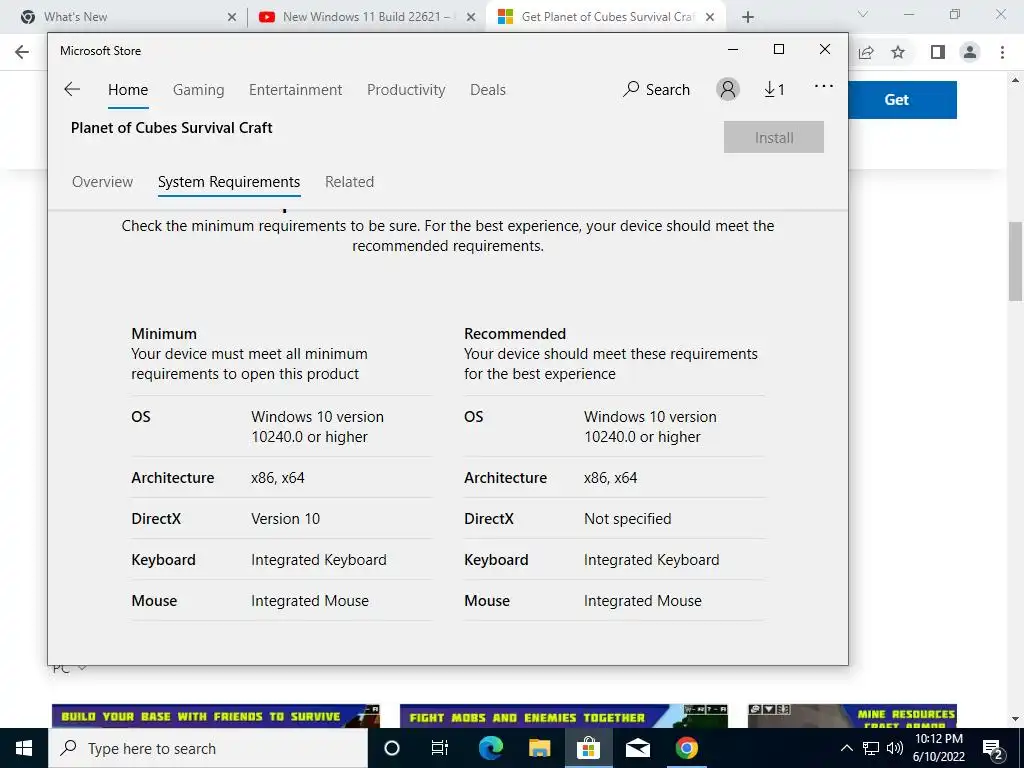Switch to New Windows 11 Build tab
Viewport: 1024px width, 768px height.
point(367,17)
